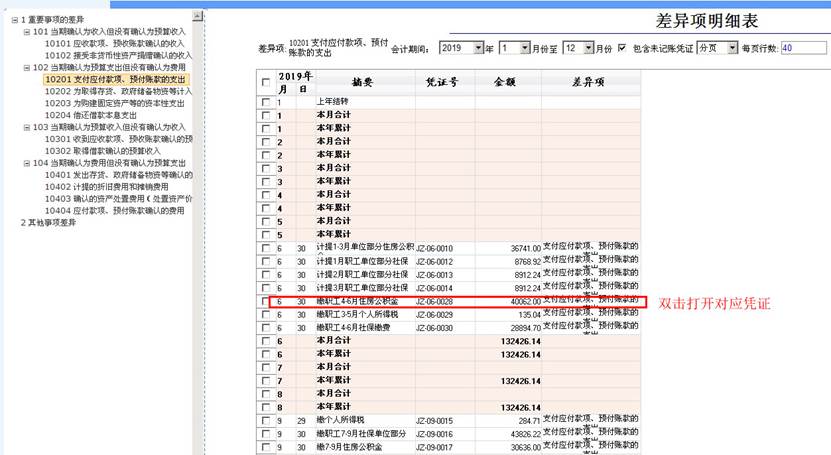The height and width of the screenshot is (455, 831).
Task: Check the select-all checkbox in table header
Action: pos(264,83)
